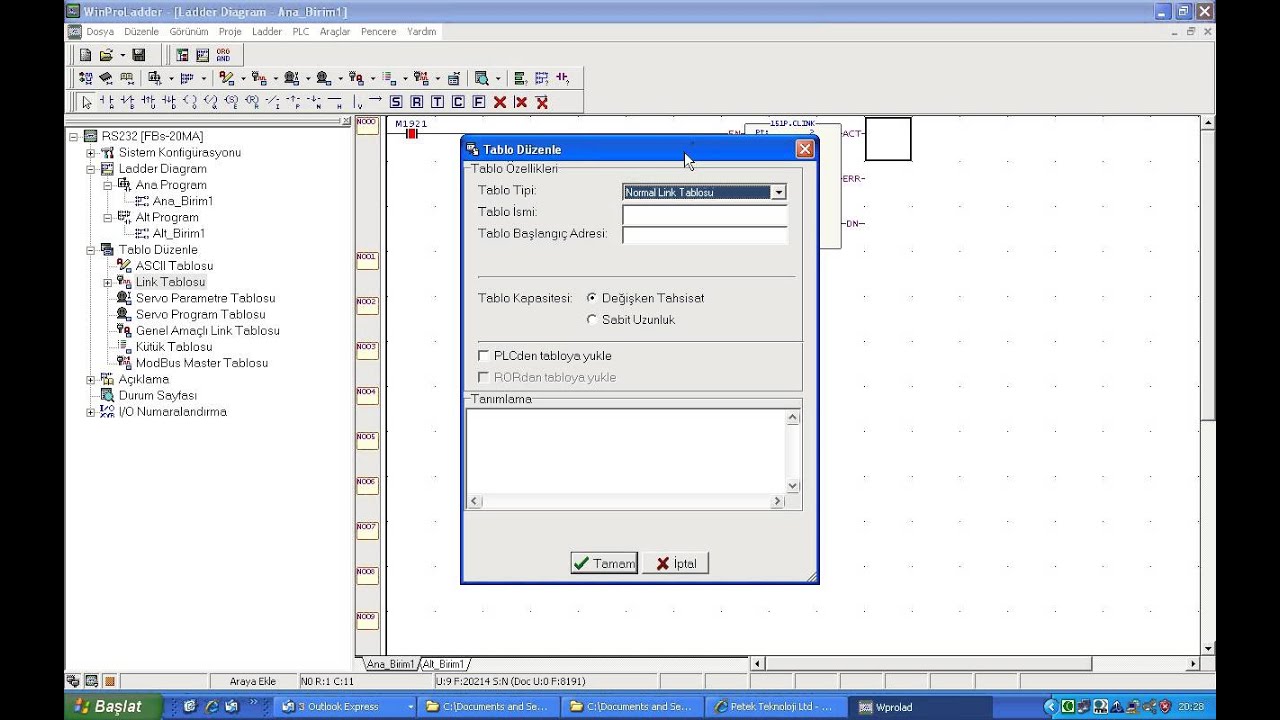Image resolution: width=1280 pixels, height=720 pixels.
Task: Click the boxed S function button
Action: click(x=396, y=102)
